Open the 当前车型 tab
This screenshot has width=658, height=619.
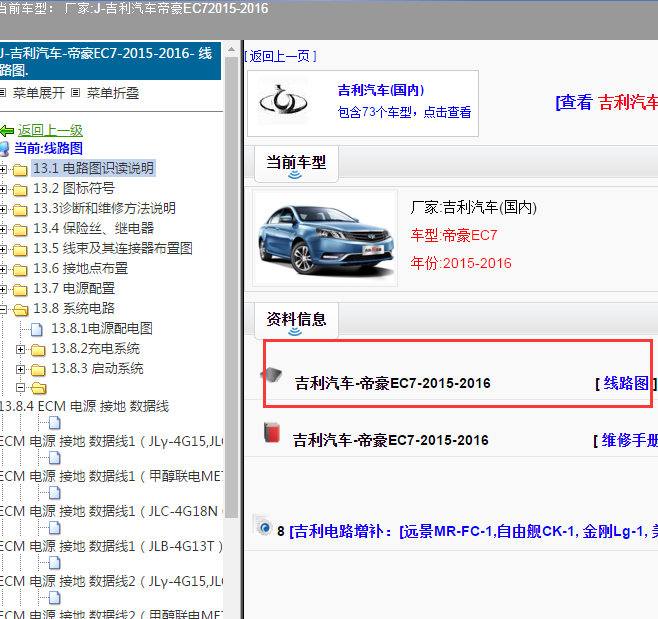click(296, 164)
